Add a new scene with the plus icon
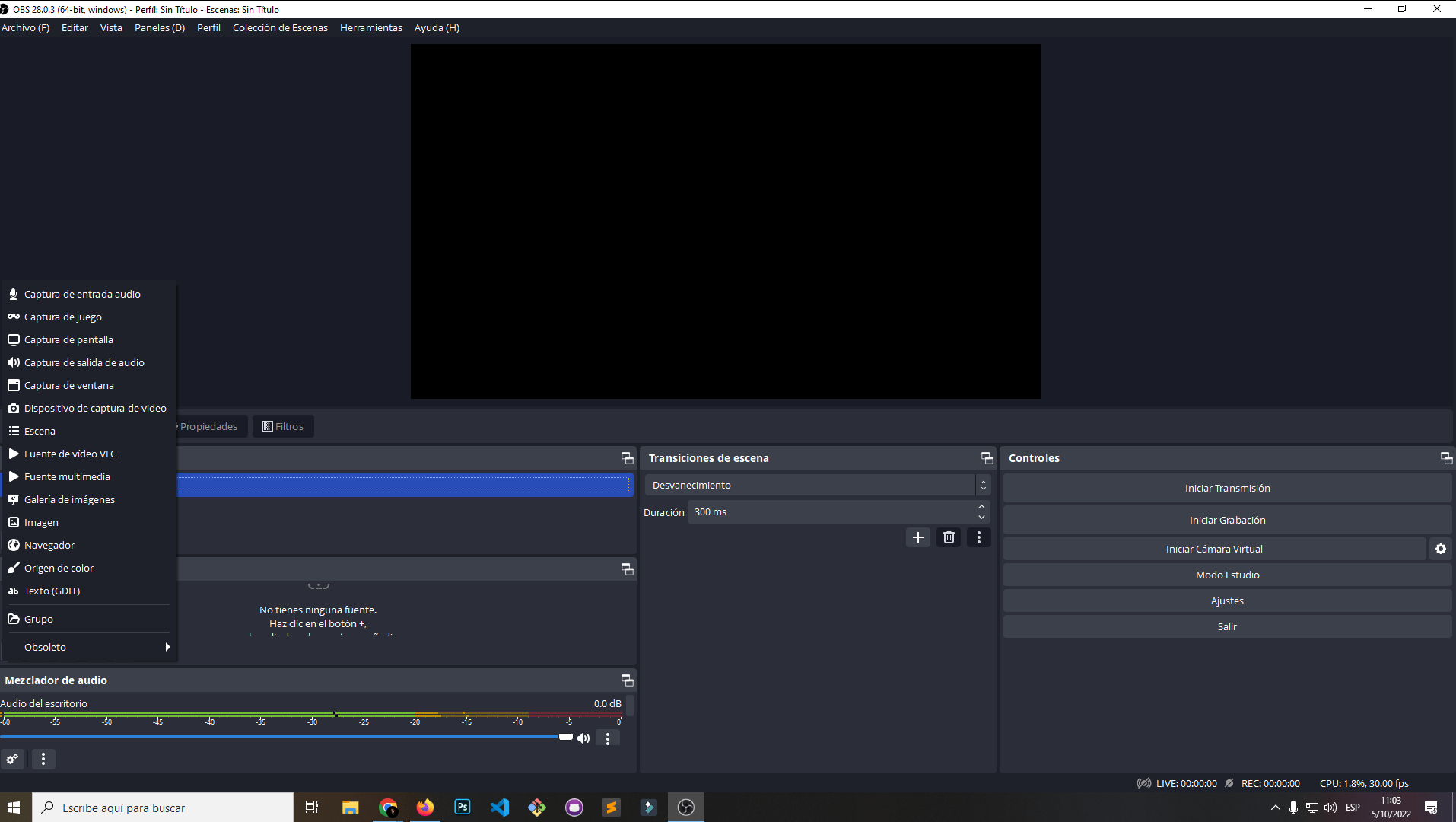Image resolution: width=1456 pixels, height=822 pixels. click(917, 537)
